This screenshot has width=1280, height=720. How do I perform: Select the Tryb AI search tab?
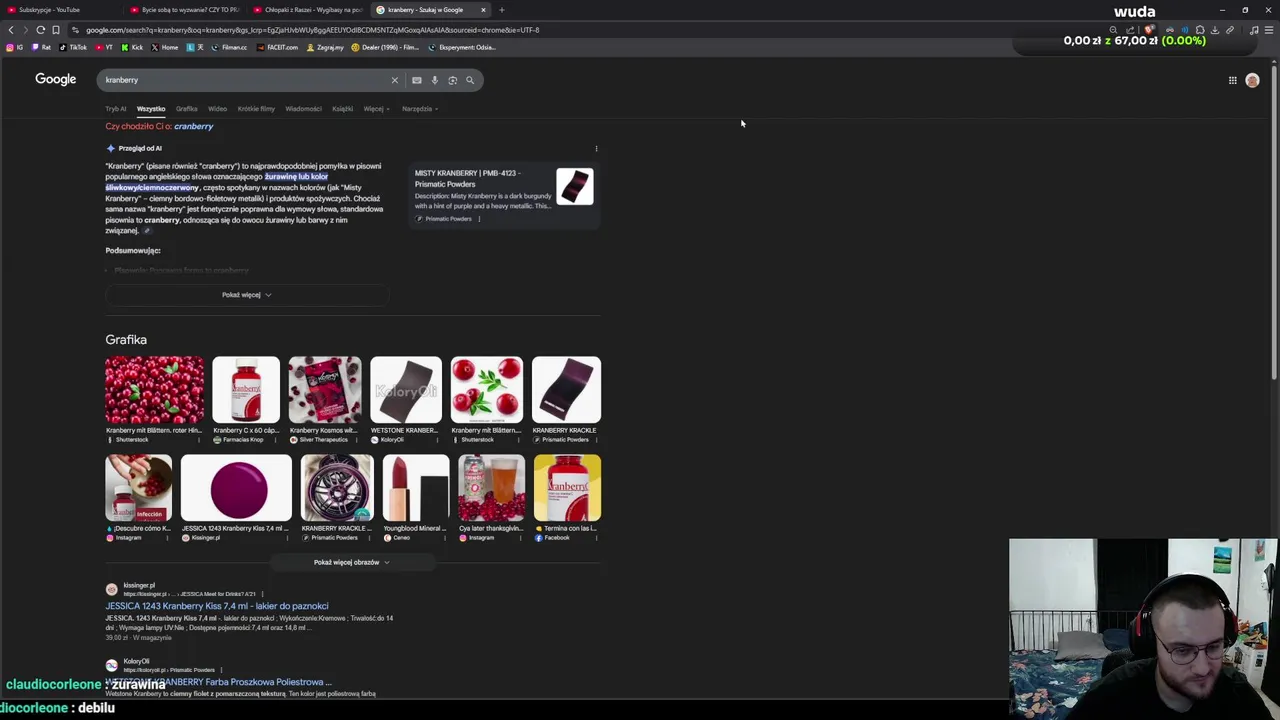click(116, 109)
